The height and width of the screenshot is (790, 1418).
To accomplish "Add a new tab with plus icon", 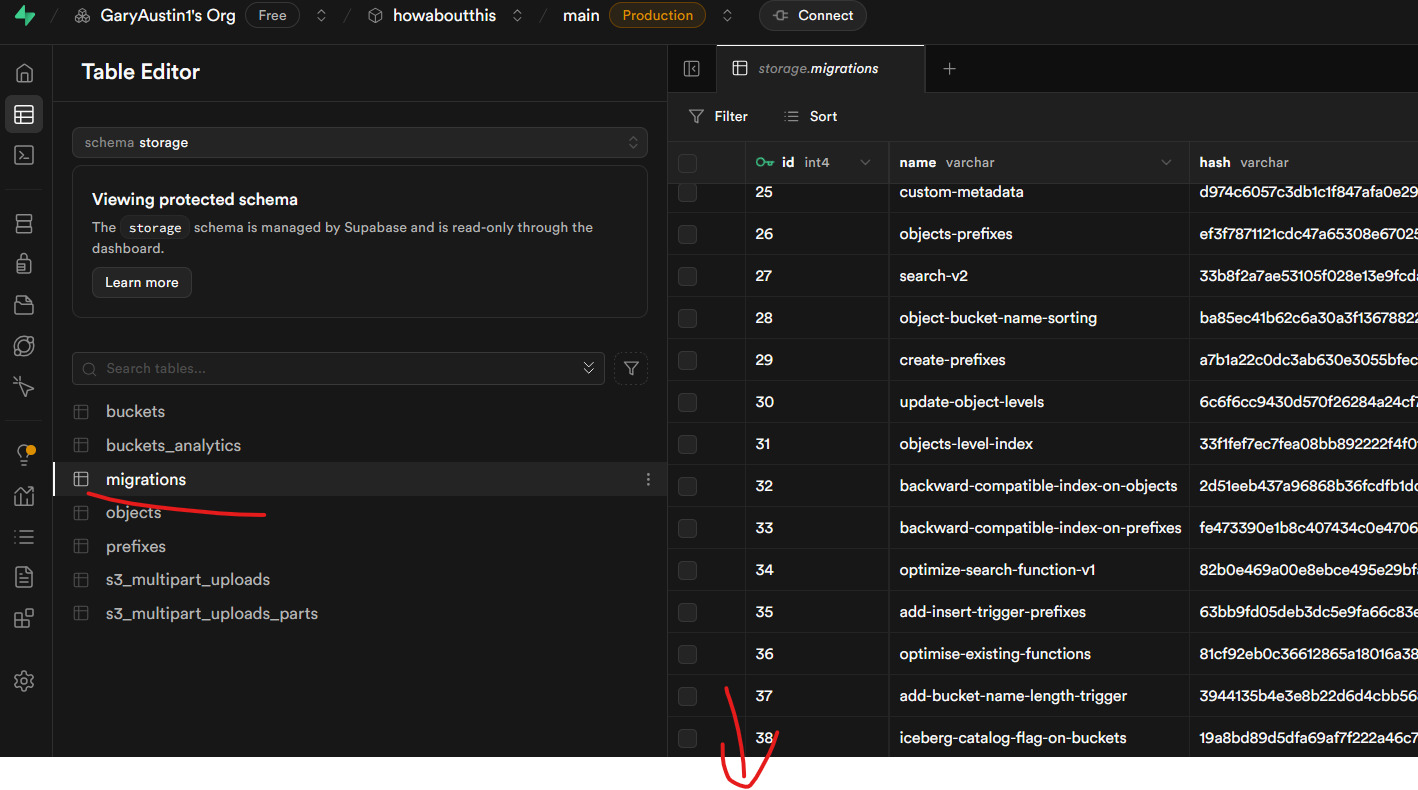I will (950, 69).
